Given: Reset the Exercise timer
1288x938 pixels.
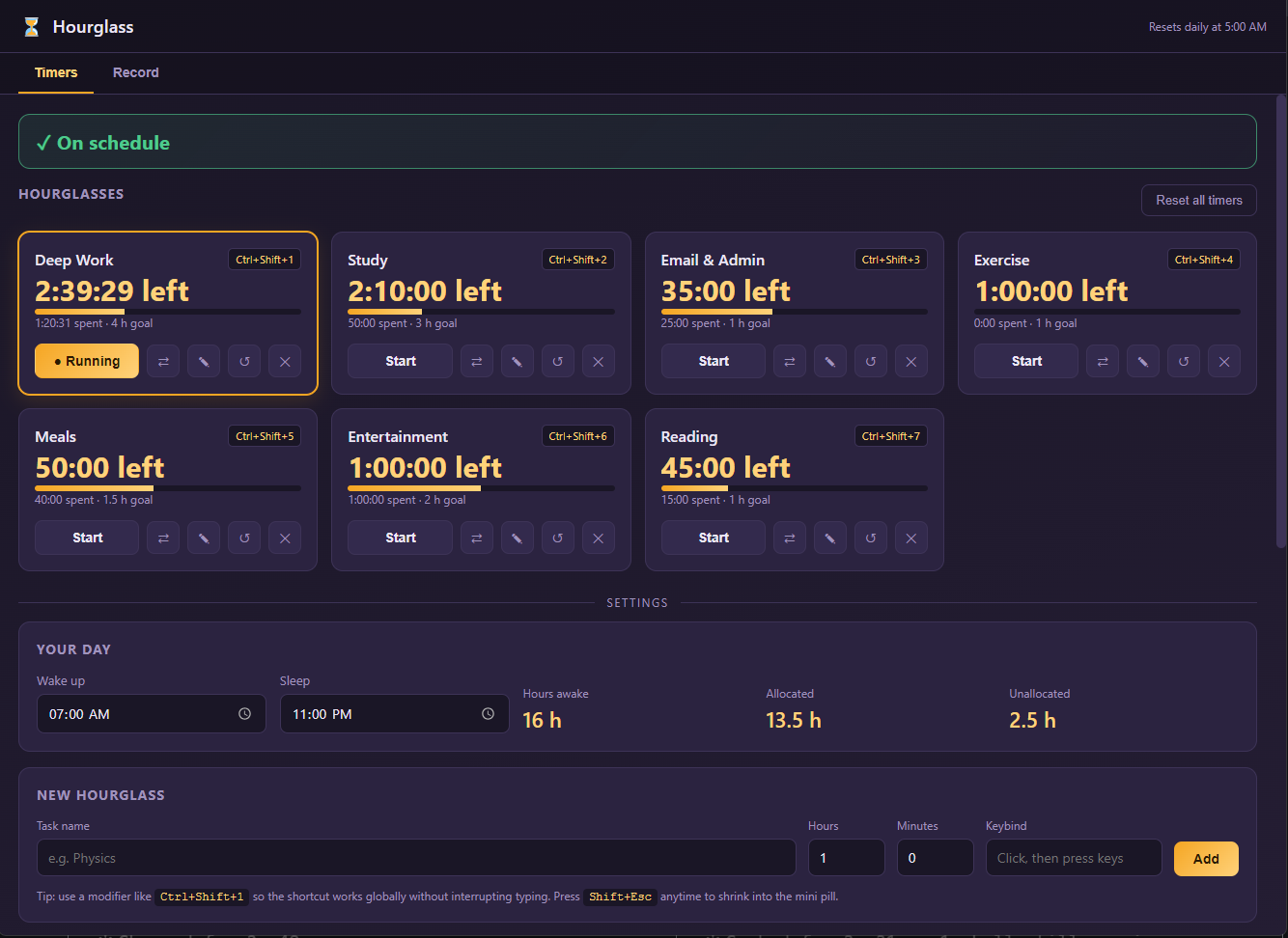Looking at the screenshot, I should click(x=1183, y=362).
